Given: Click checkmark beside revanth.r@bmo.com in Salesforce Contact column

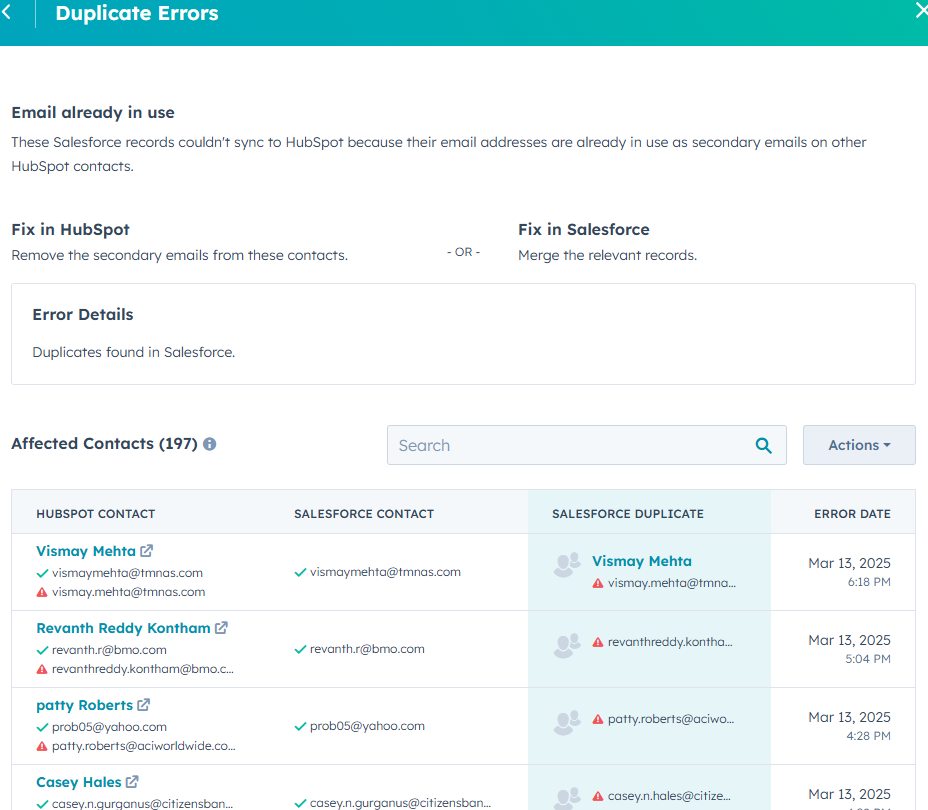Looking at the screenshot, I should (x=300, y=649).
